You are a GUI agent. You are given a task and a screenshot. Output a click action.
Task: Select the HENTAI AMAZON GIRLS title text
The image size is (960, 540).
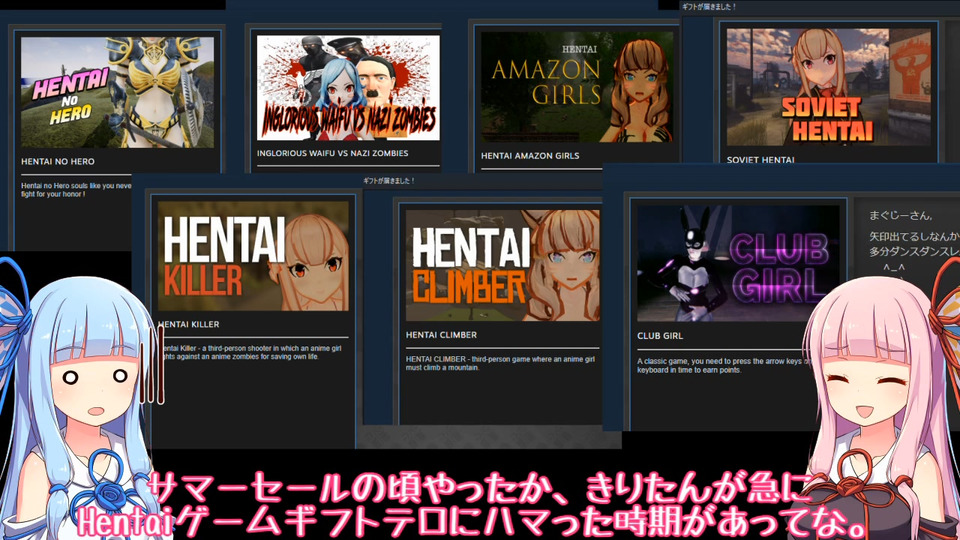tap(530, 156)
